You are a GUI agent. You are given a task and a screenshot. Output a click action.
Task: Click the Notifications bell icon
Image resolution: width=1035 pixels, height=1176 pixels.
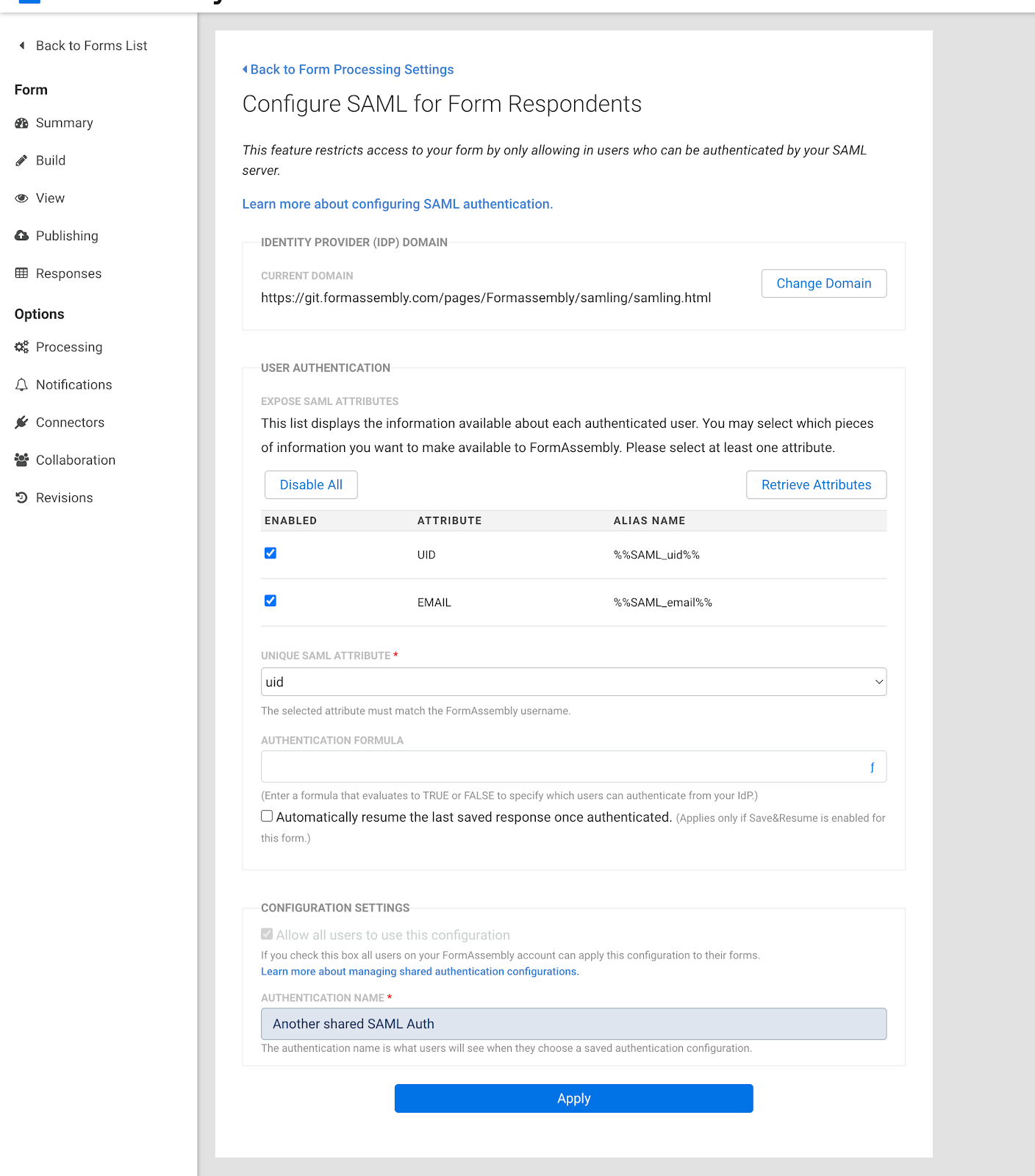click(x=21, y=385)
